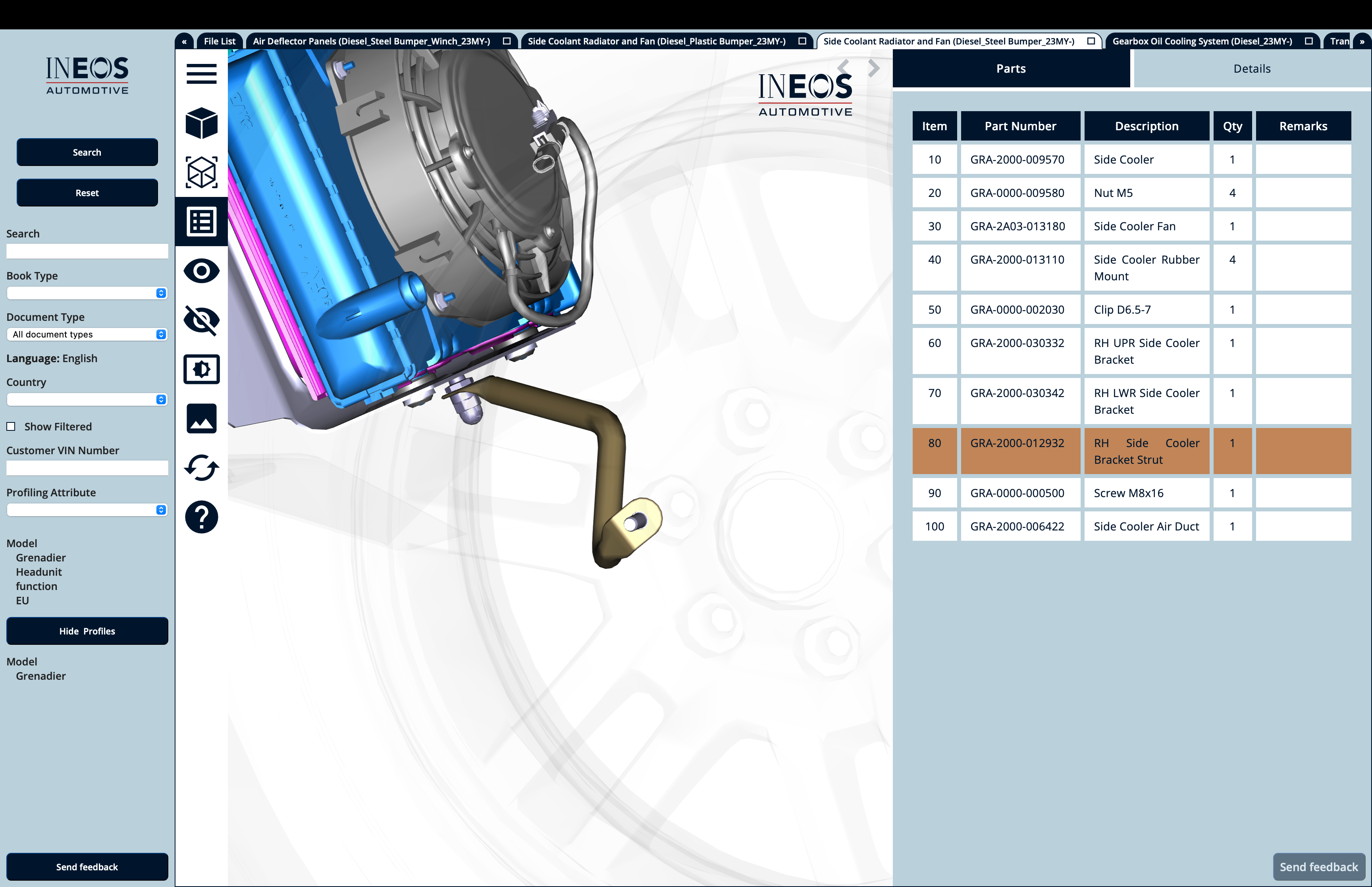Click part number GRA-2A03-013180

point(1017,226)
